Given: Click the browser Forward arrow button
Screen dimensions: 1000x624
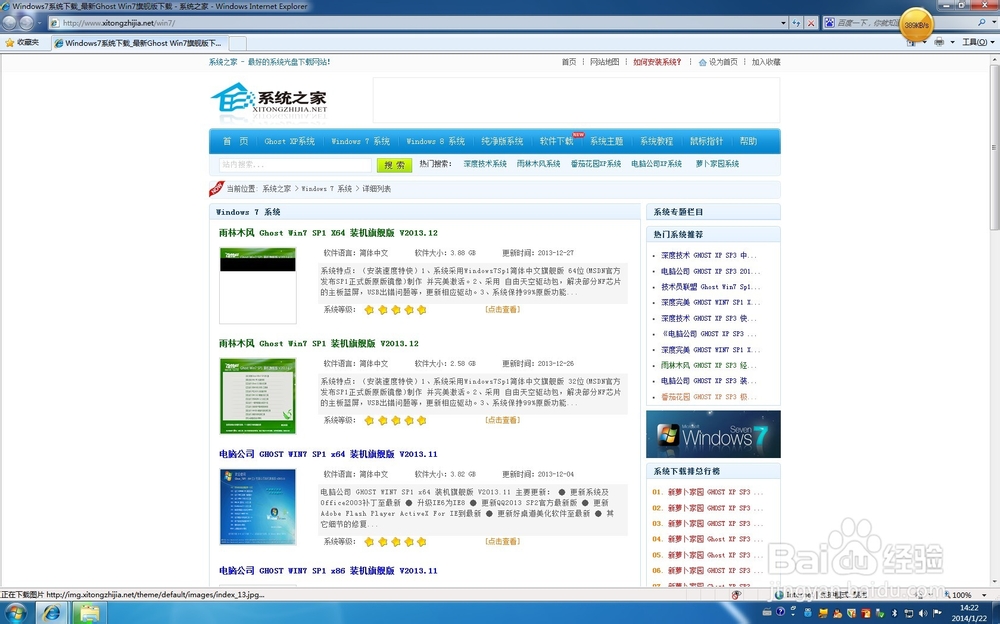Looking at the screenshot, I should point(27,23).
